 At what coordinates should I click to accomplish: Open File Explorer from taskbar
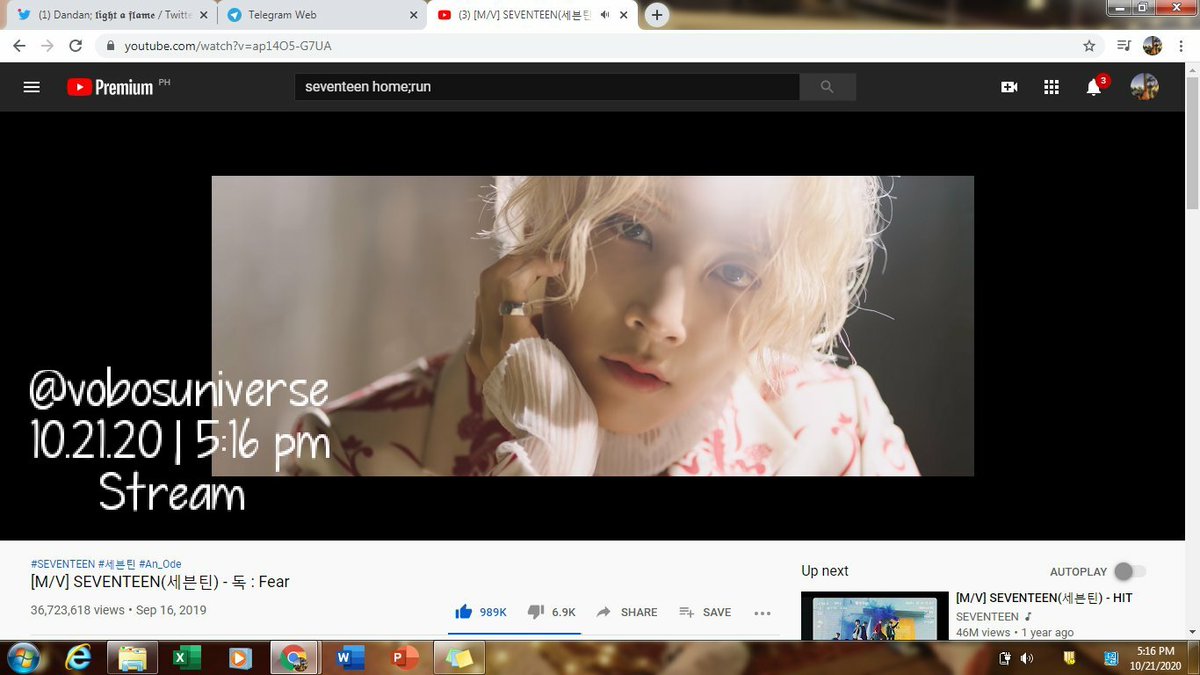(x=131, y=658)
